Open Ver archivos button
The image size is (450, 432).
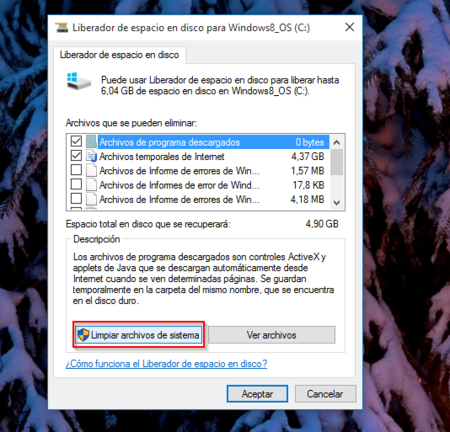click(x=272, y=335)
